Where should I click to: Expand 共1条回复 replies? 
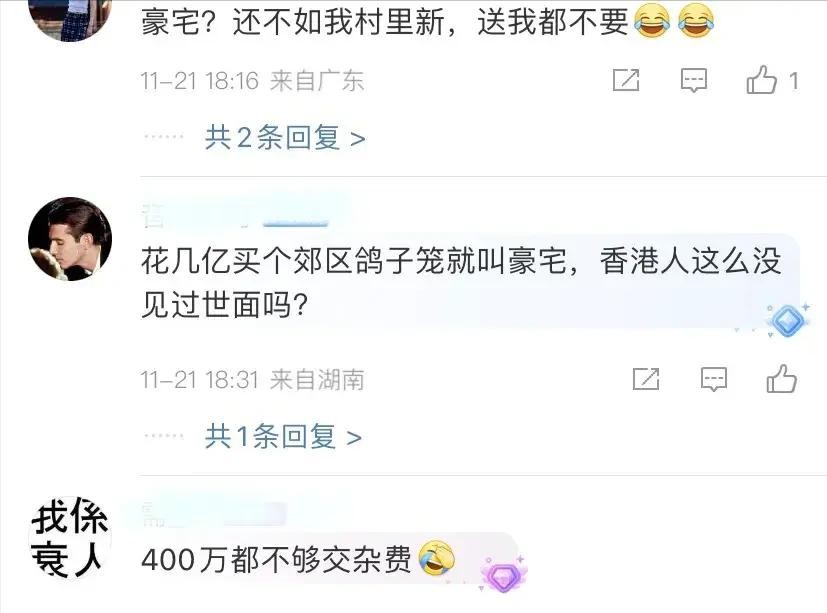[283, 437]
